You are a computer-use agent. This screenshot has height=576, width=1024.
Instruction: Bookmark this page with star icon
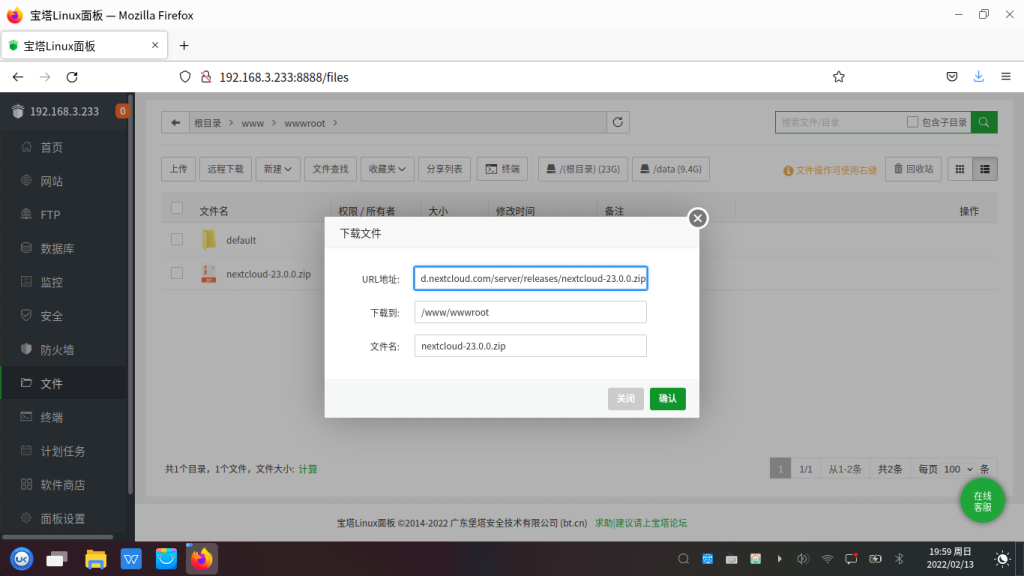coord(838,76)
